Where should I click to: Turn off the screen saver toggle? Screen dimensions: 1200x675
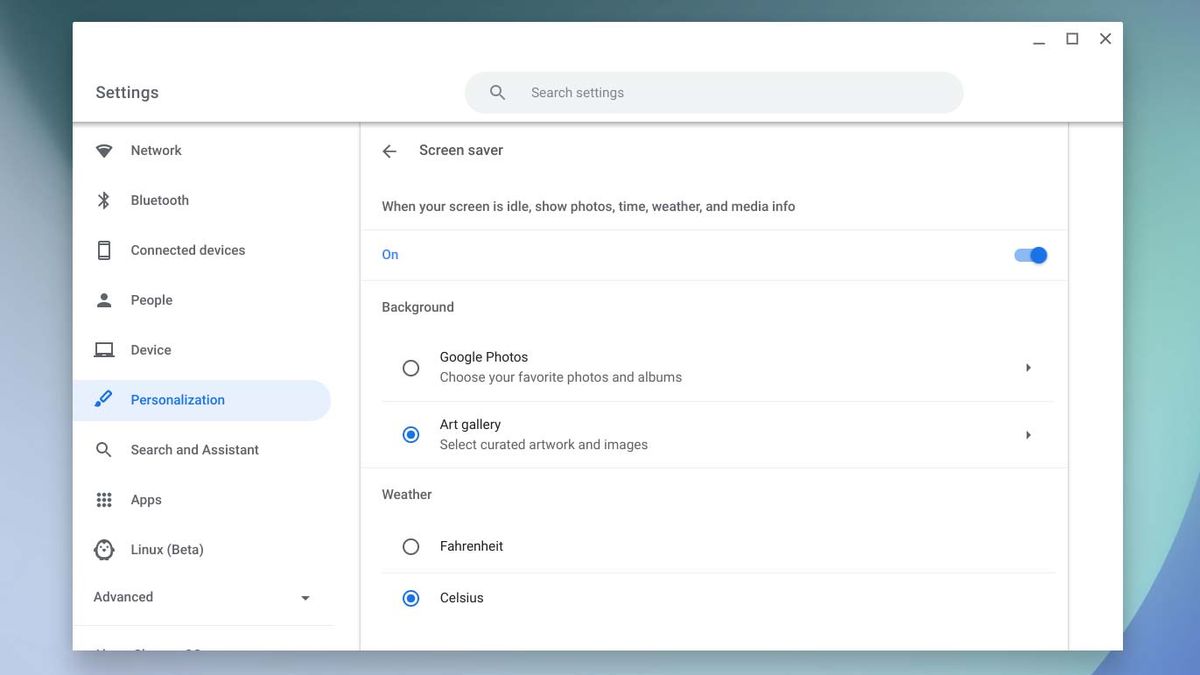click(1030, 255)
